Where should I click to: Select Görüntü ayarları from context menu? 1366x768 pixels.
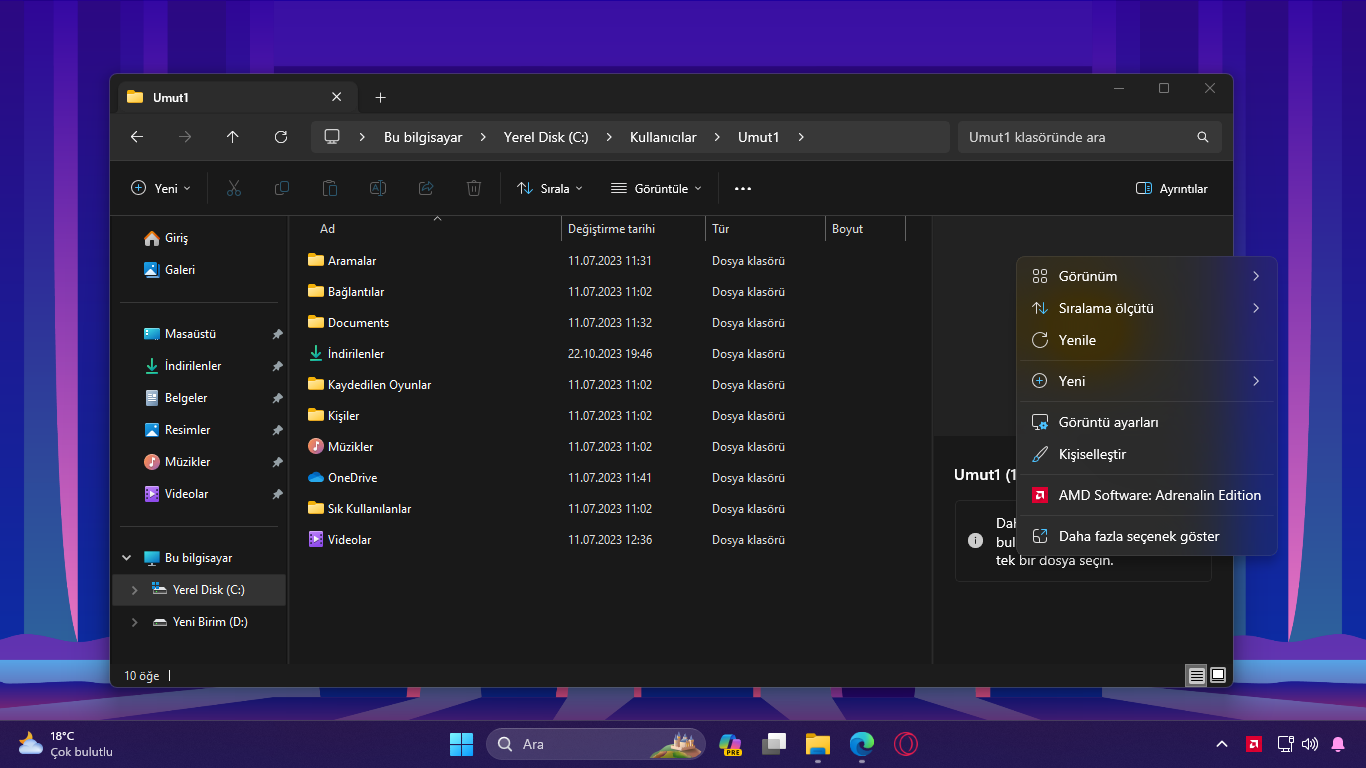point(1147,422)
